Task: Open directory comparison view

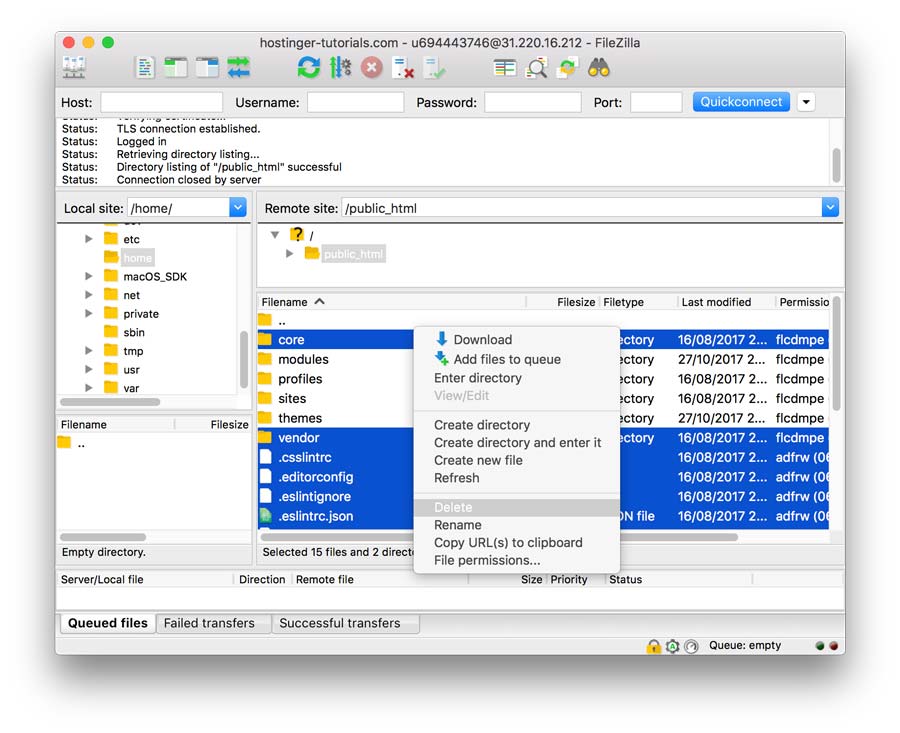Action: [x=507, y=66]
